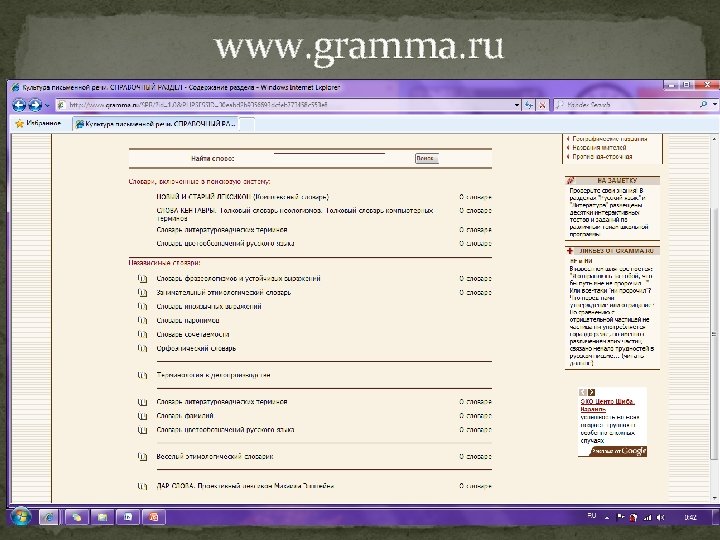Click the page scrollbar up arrow
Image resolution: width=720 pixels, height=540 pixels.
point(714,139)
